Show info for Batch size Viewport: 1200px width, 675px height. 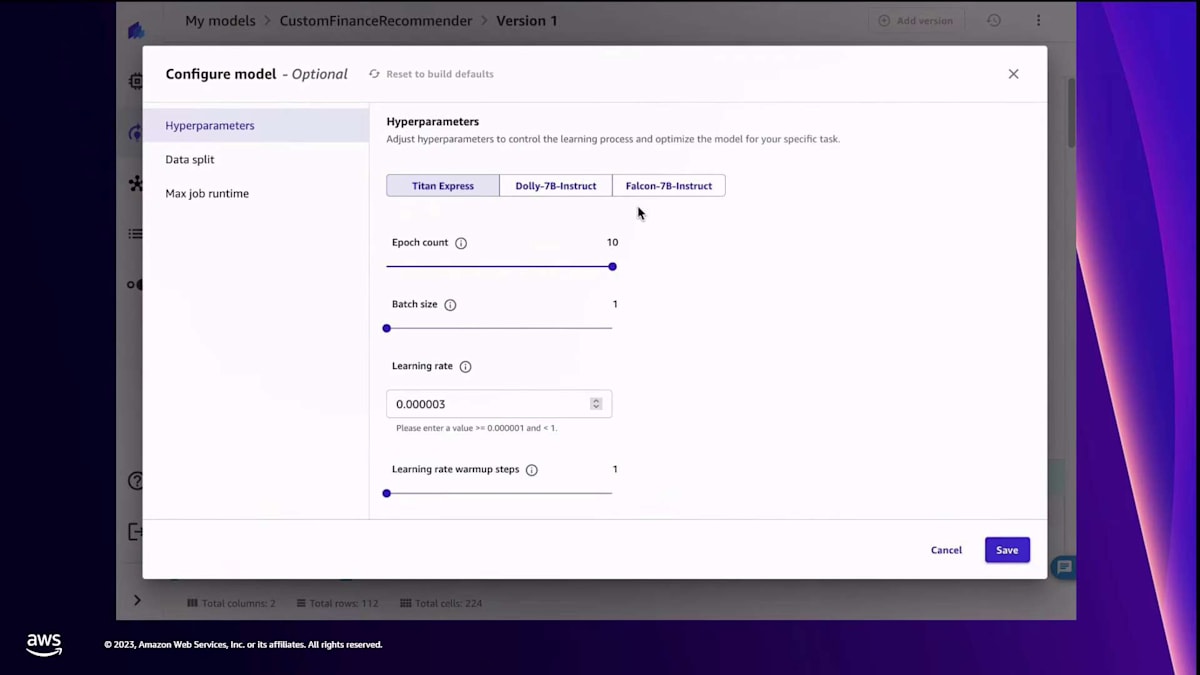click(450, 305)
